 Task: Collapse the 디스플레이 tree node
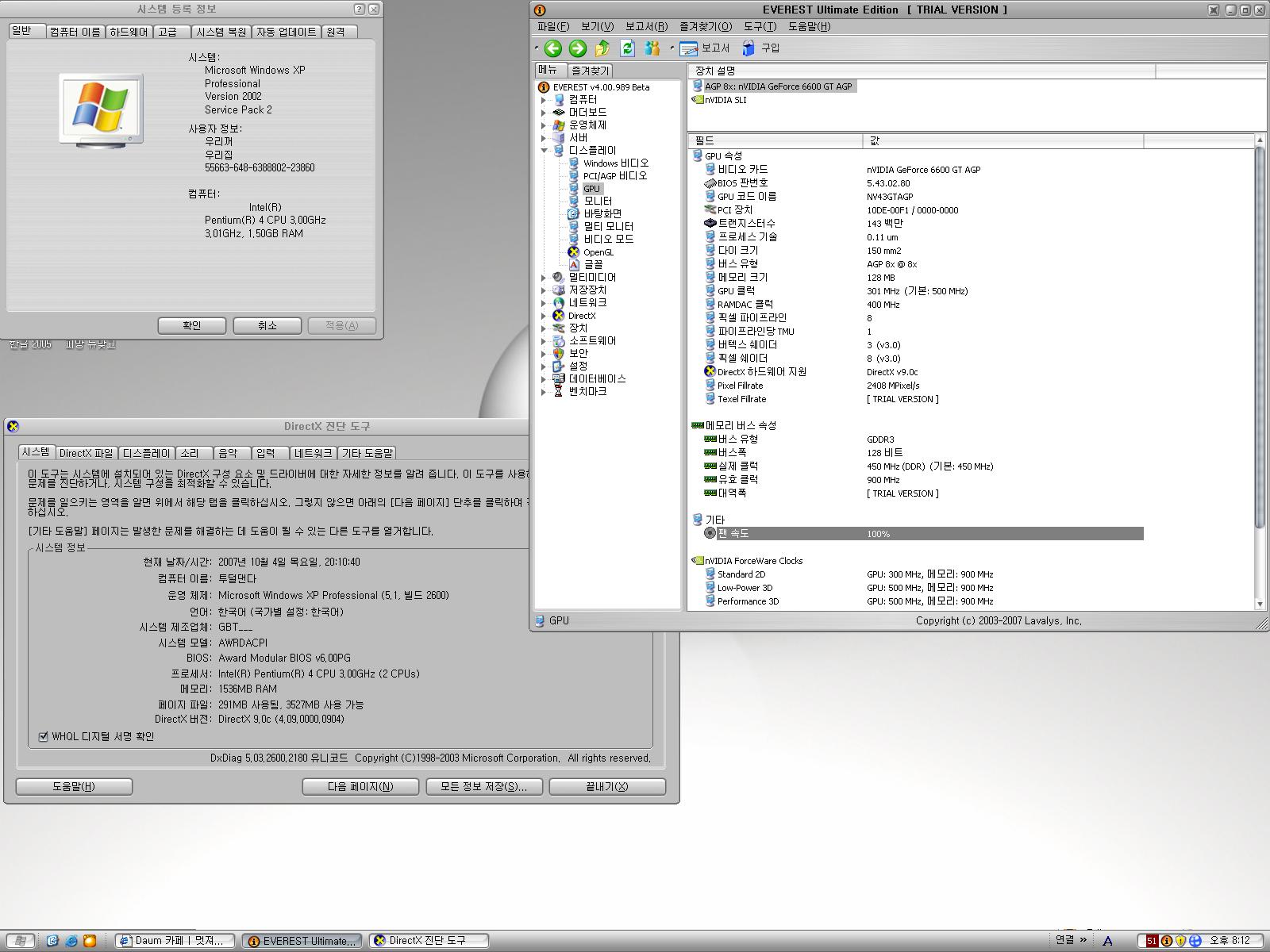click(x=544, y=151)
